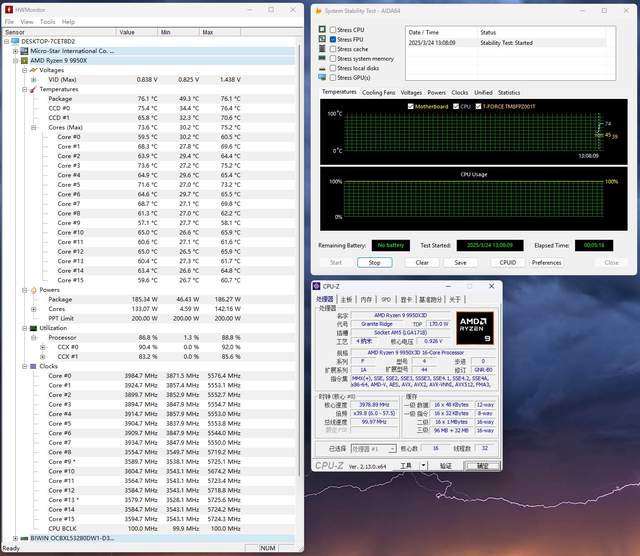Expand the Micro-Star International node

pyautogui.click(x=16, y=51)
